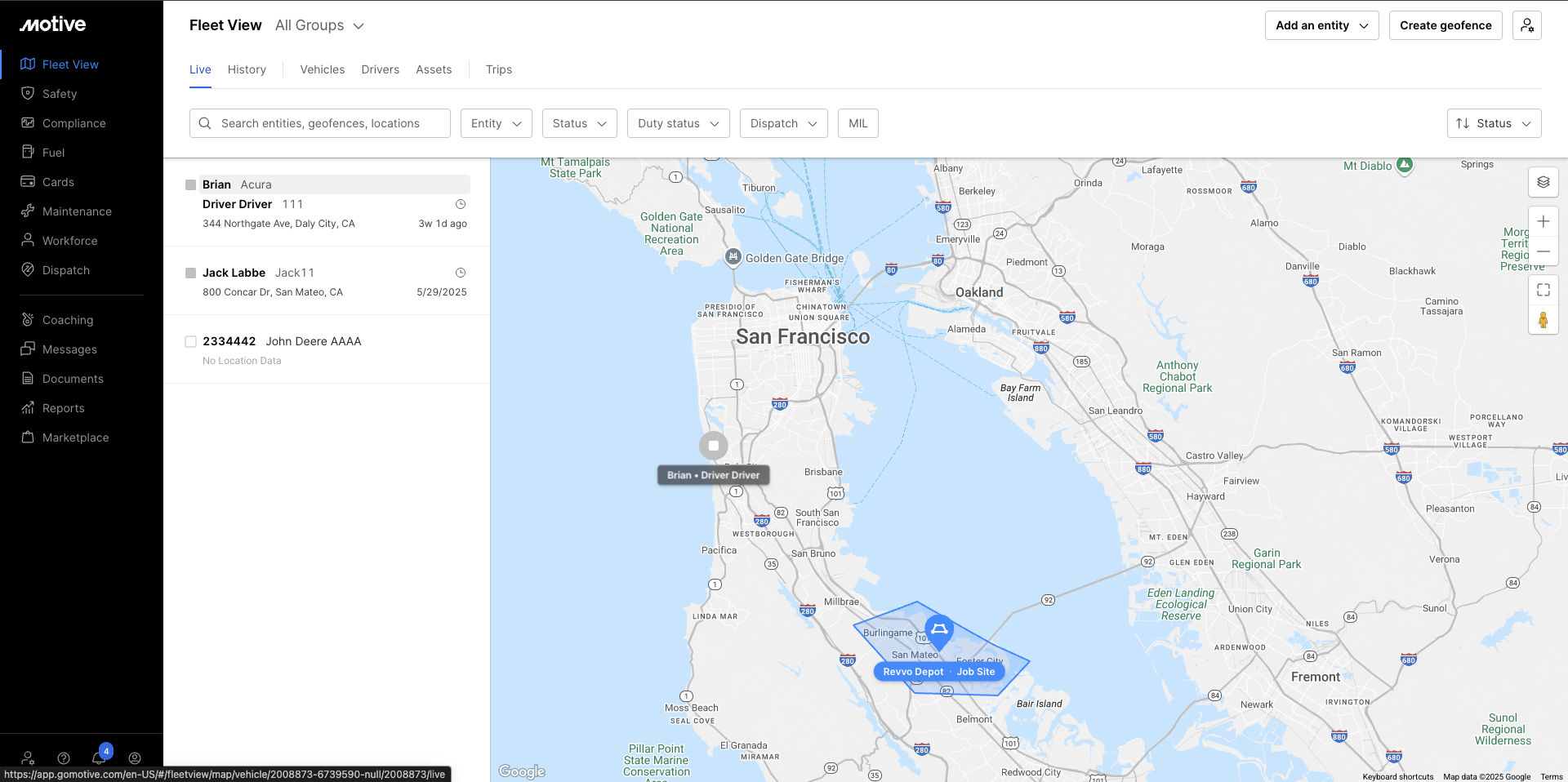Expand the Duty status filter dropdown

coord(678,123)
